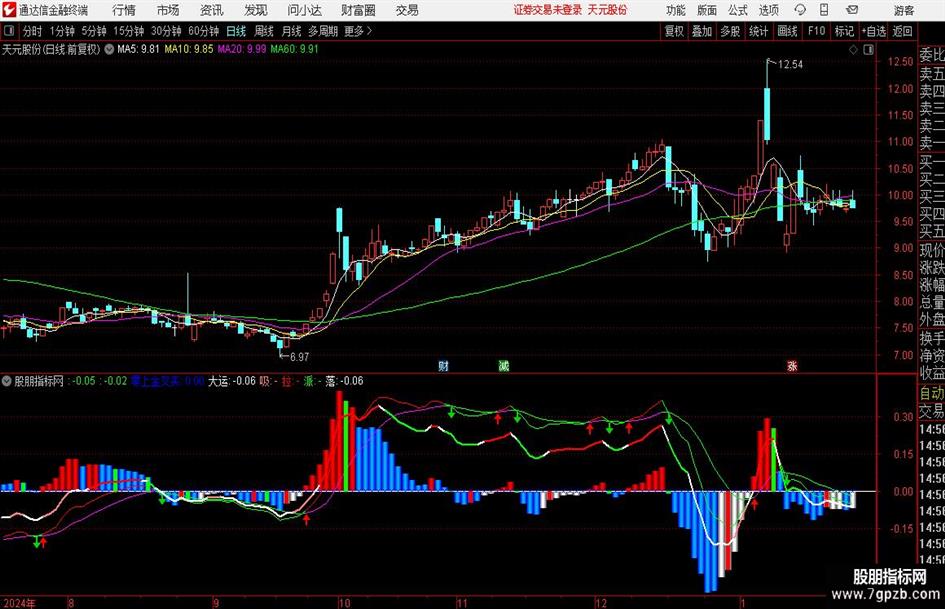Toggle the left side panel icon
This screenshot has width=945, height=609.
coord(9,31)
